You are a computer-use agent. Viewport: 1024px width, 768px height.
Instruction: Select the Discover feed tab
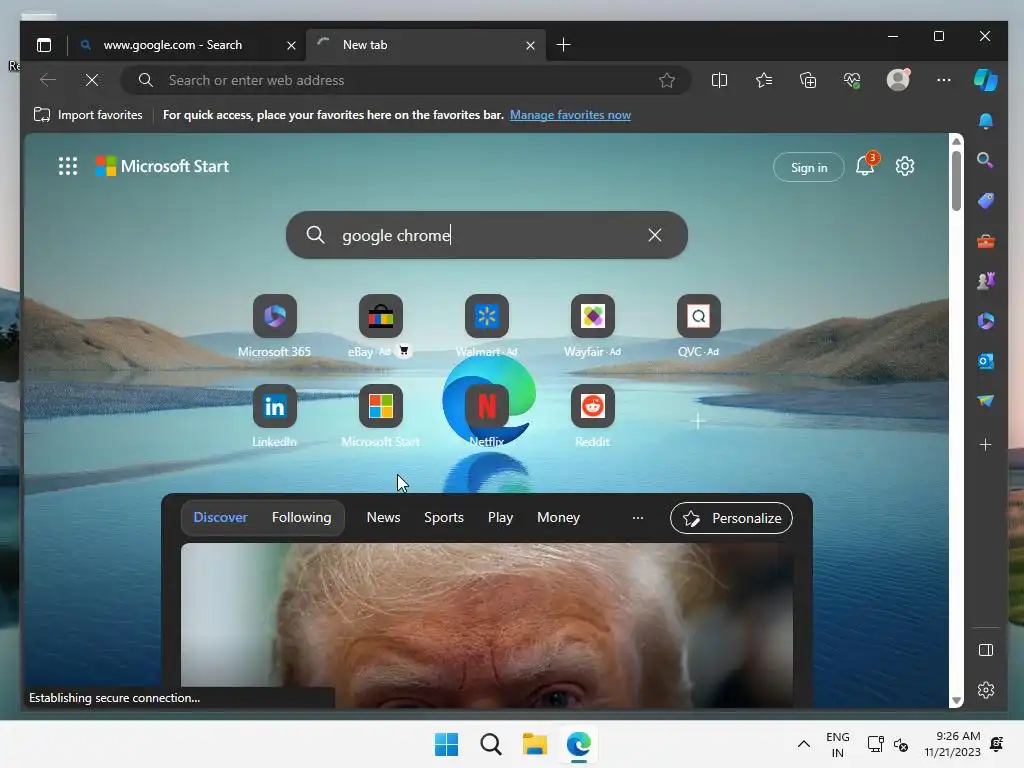coord(220,517)
